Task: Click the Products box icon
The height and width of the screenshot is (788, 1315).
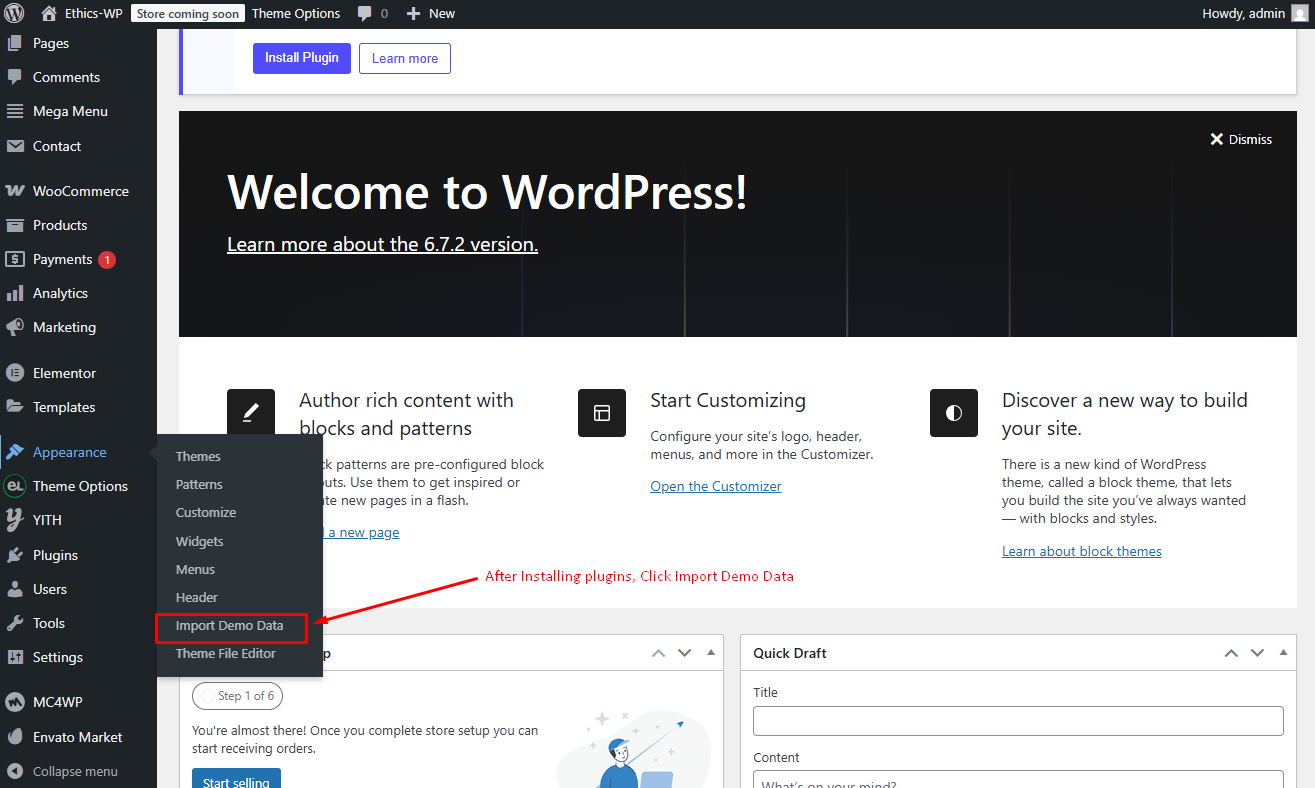Action: tap(15, 225)
